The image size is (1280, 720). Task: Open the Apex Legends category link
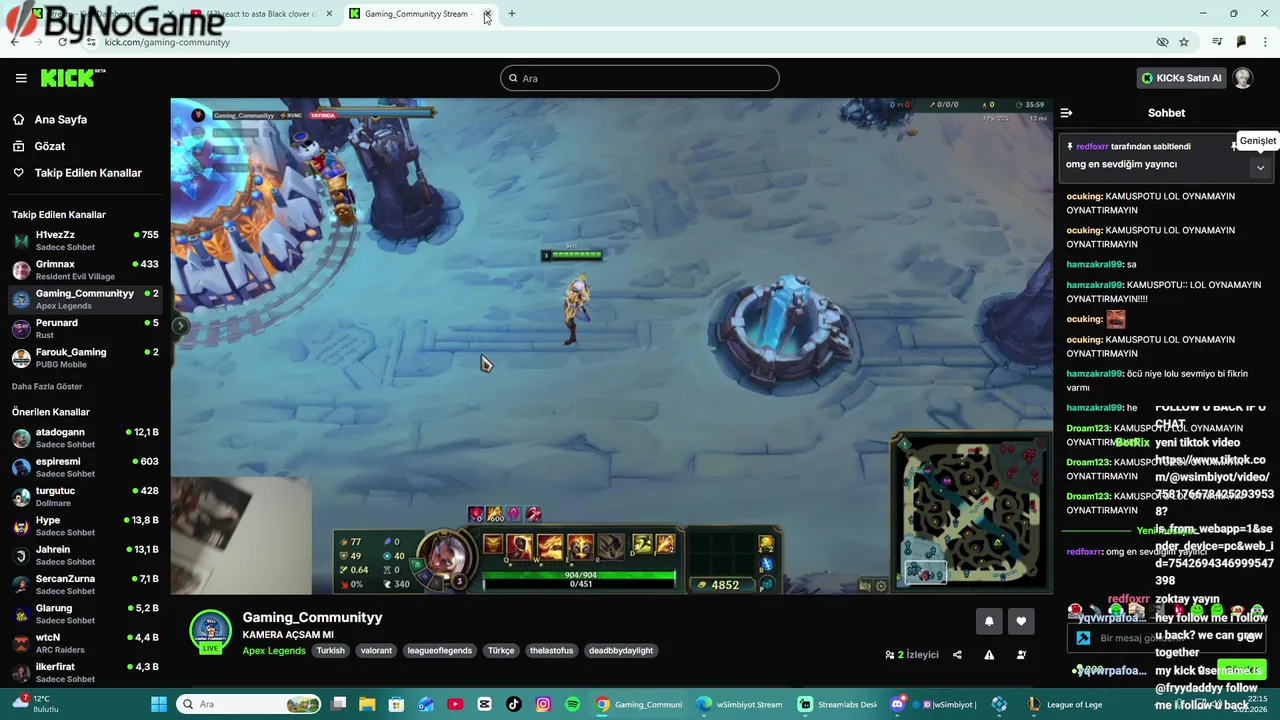pos(274,650)
